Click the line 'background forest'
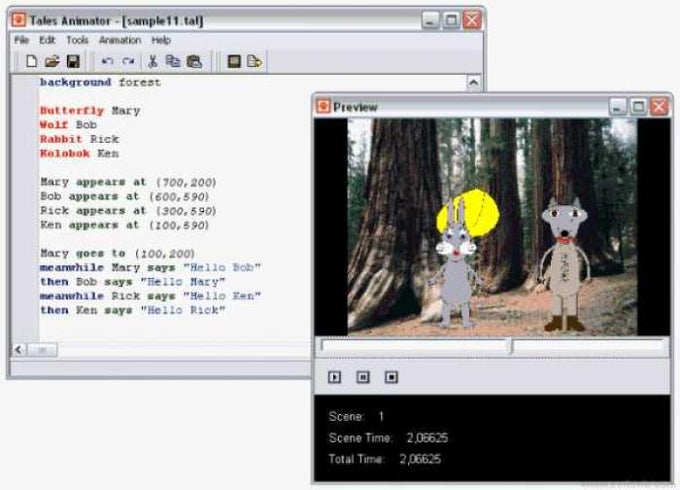 pyautogui.click(x=100, y=82)
